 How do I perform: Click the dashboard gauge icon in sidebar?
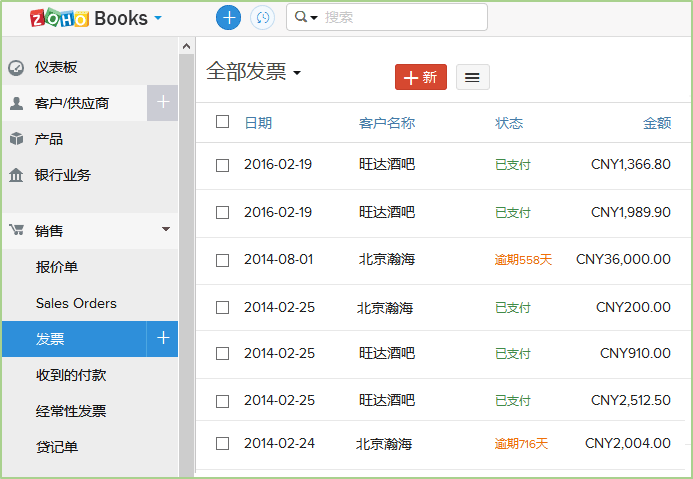(x=16, y=68)
